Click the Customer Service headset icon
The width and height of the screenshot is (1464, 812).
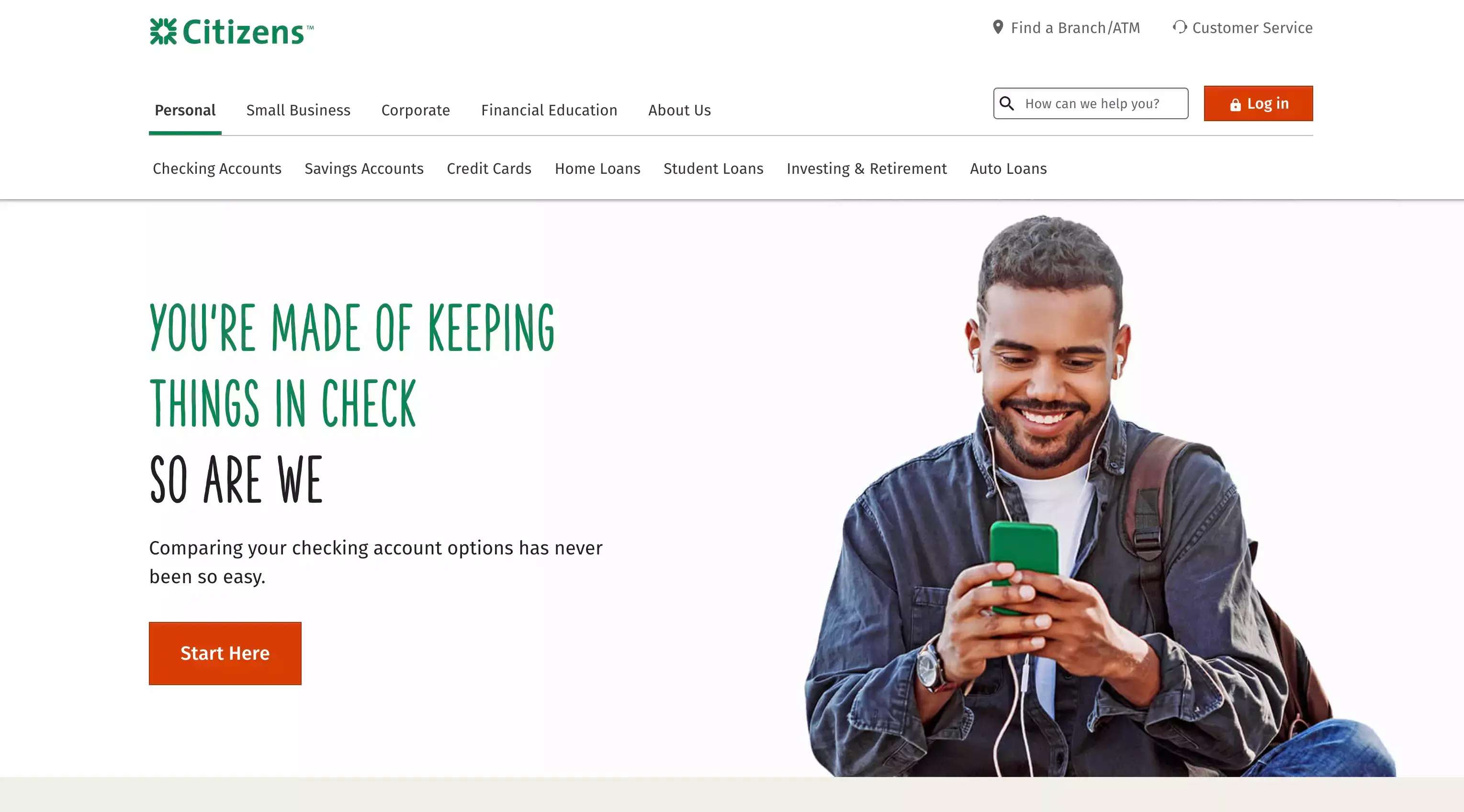tap(1180, 27)
